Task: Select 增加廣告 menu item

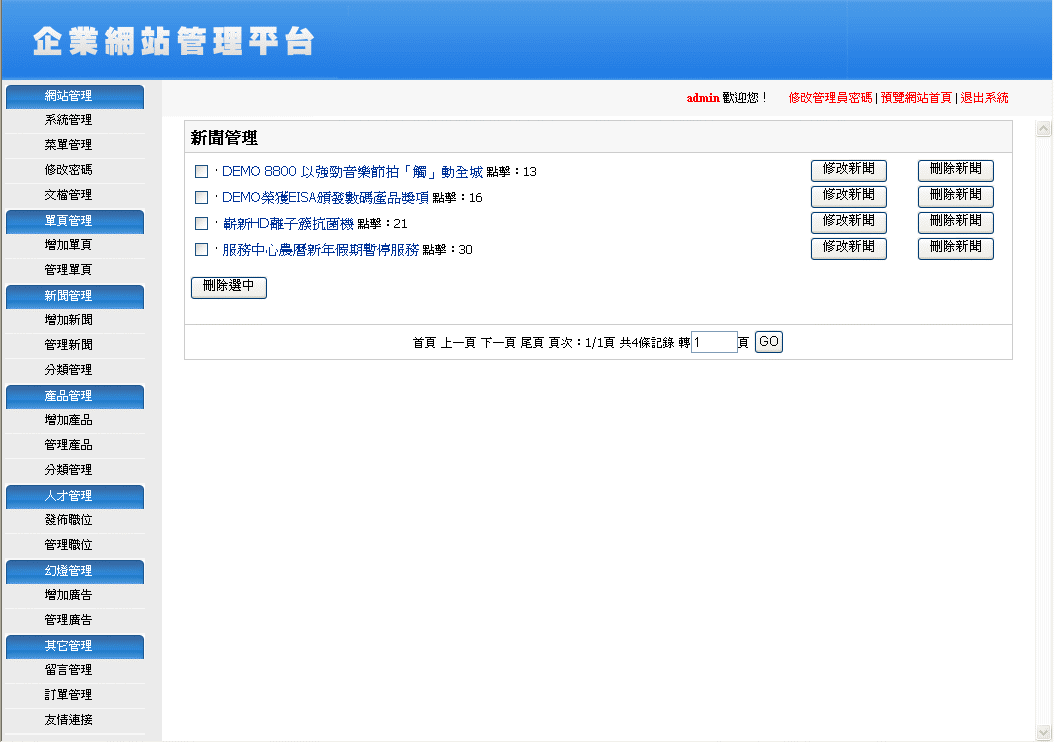Action: [68, 595]
